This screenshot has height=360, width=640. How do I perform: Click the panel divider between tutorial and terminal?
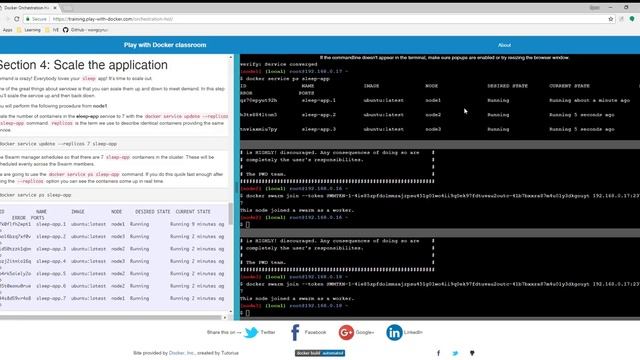pos(237,187)
